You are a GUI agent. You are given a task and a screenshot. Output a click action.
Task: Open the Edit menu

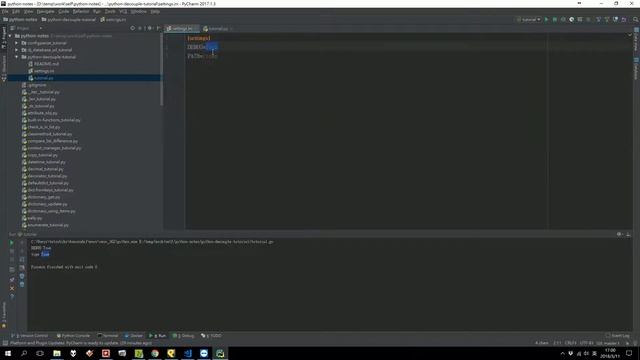point(16,11)
